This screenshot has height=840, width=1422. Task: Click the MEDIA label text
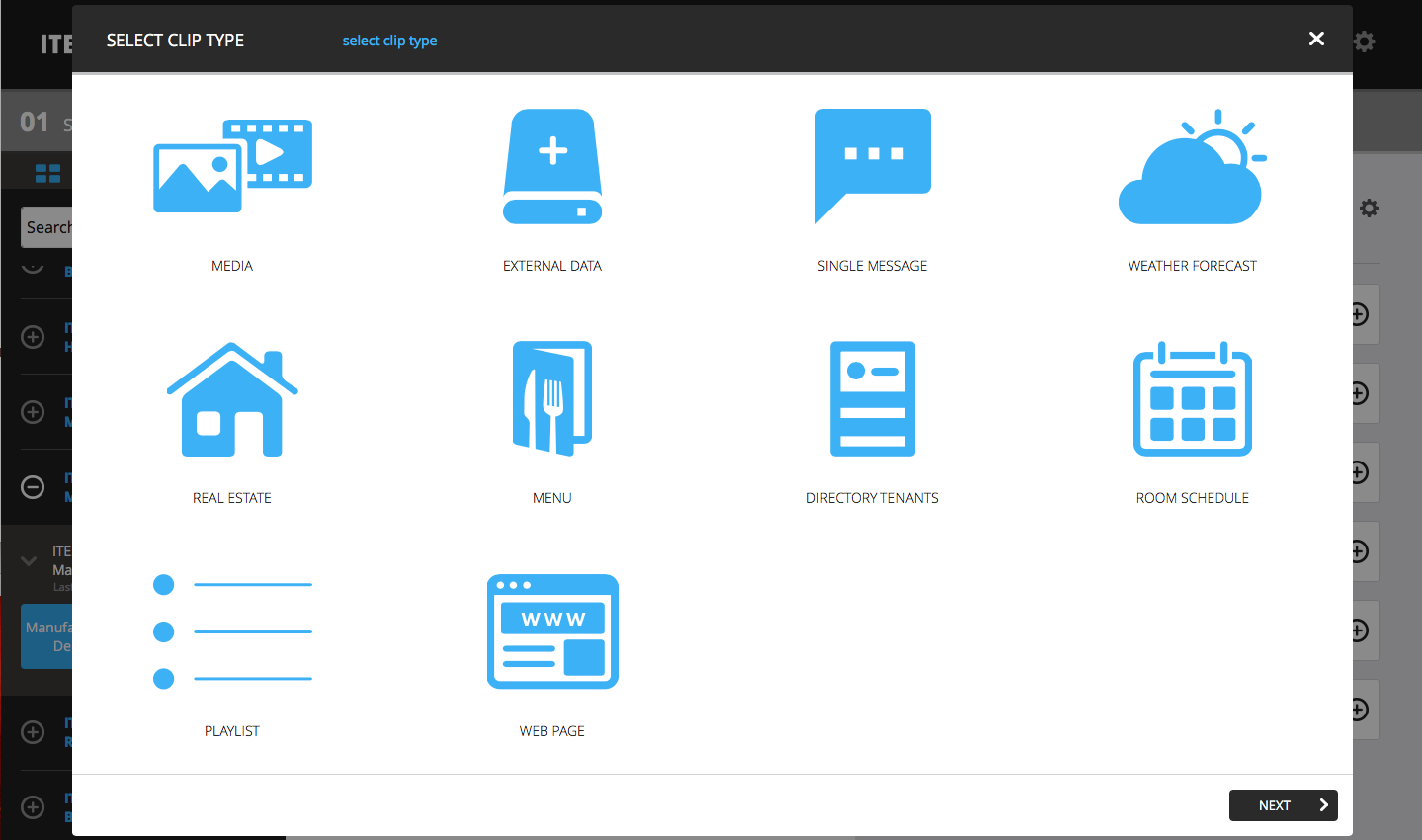click(232, 266)
